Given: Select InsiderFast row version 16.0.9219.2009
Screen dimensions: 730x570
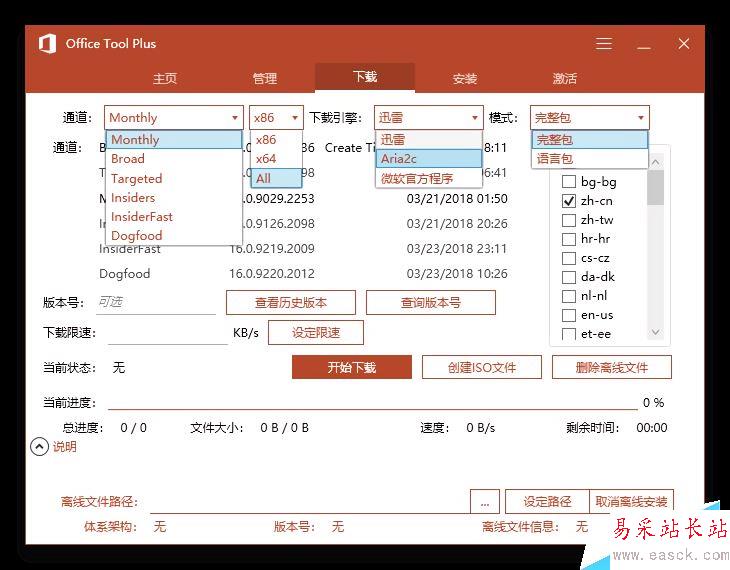Looking at the screenshot, I should [x=272, y=248].
